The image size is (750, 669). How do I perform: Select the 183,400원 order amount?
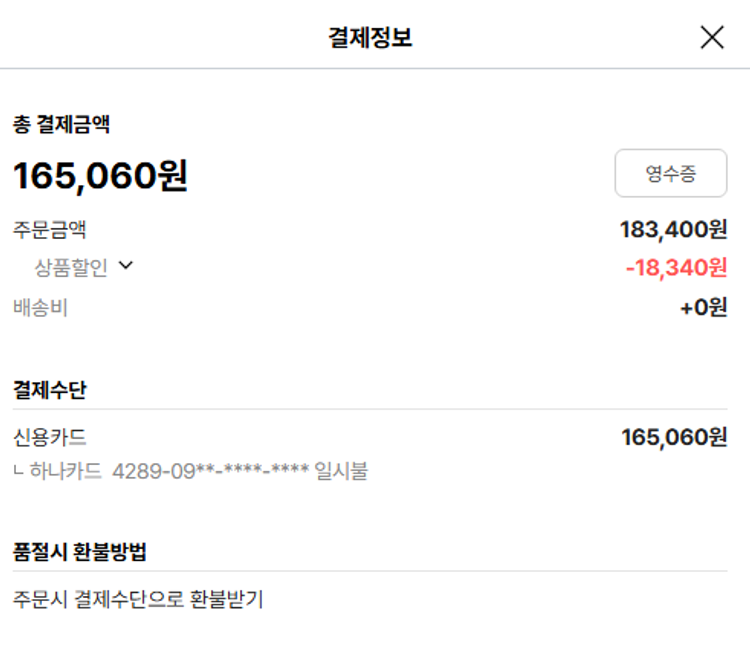[673, 230]
